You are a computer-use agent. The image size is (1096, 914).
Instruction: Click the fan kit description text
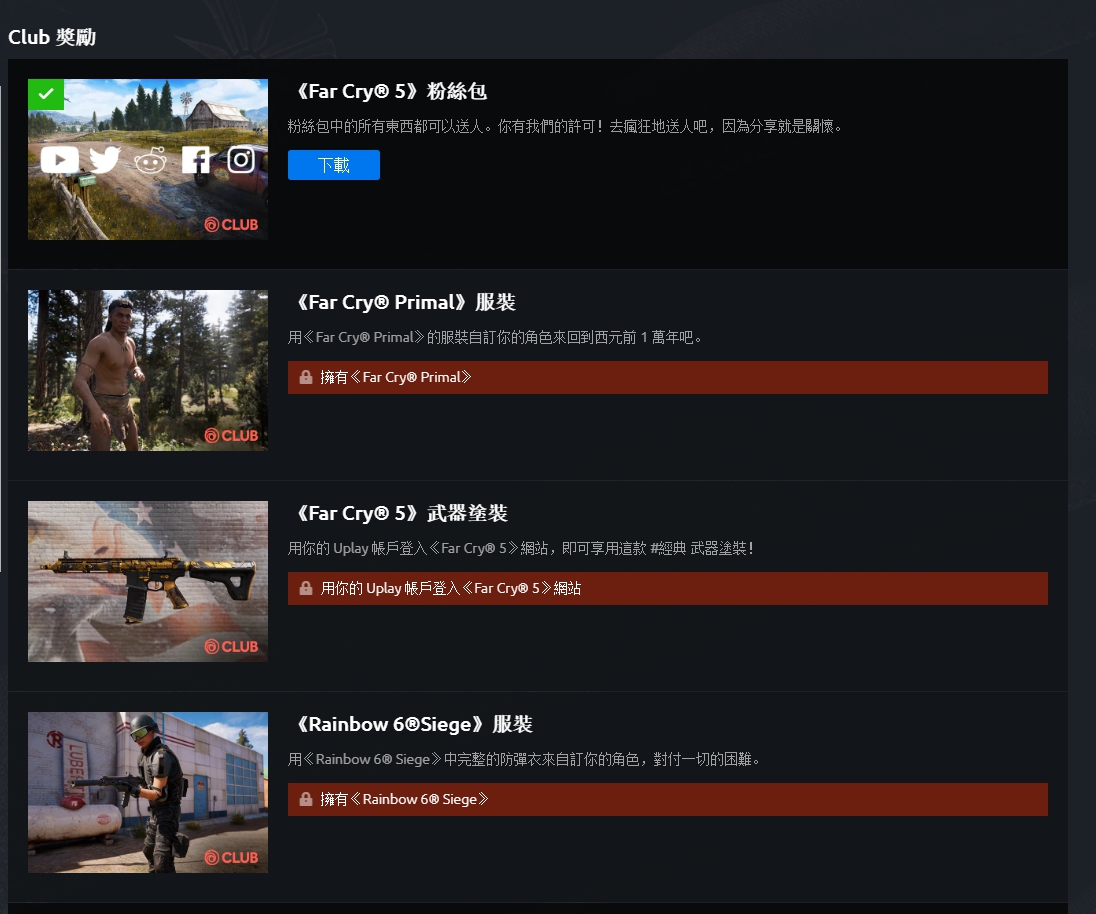tap(566, 126)
